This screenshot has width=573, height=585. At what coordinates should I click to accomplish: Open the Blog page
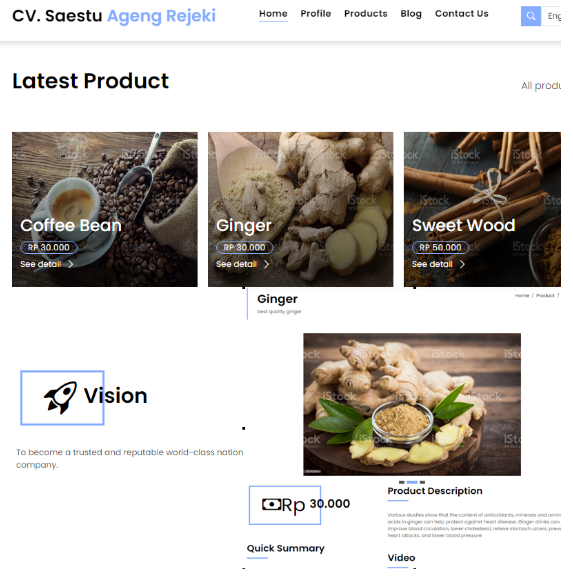click(x=411, y=14)
